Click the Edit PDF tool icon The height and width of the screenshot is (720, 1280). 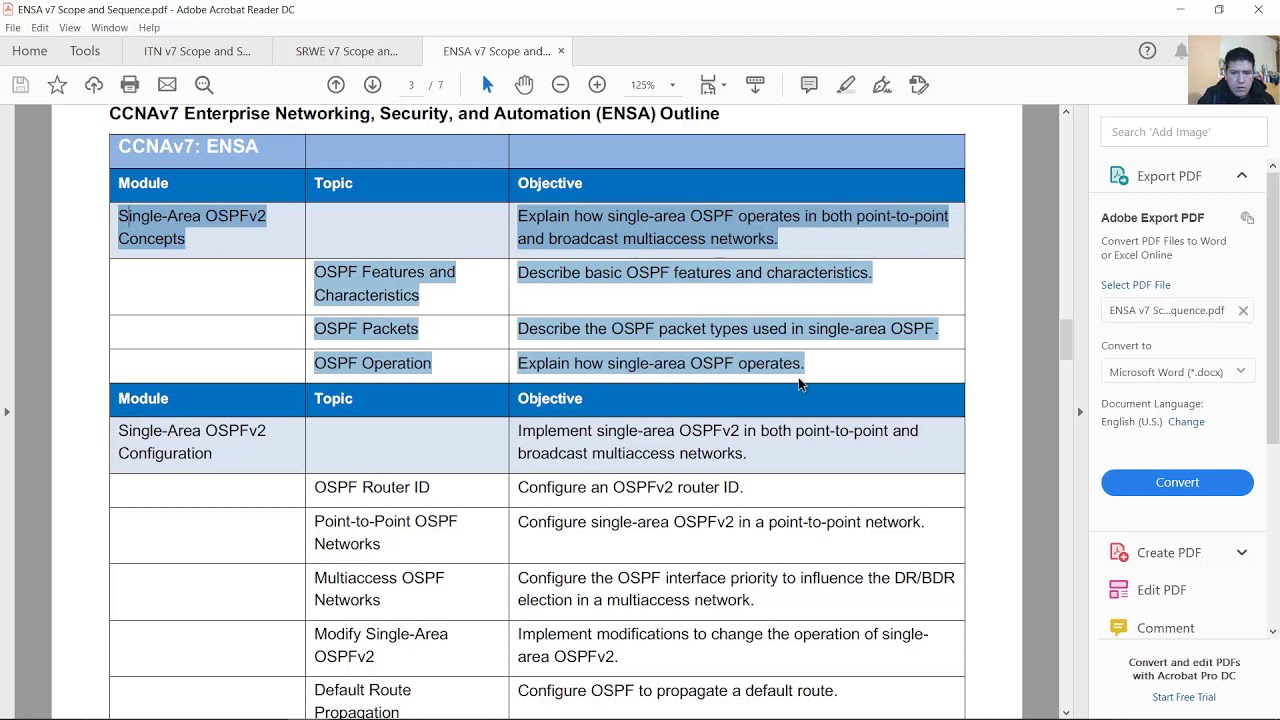[x=1119, y=590]
